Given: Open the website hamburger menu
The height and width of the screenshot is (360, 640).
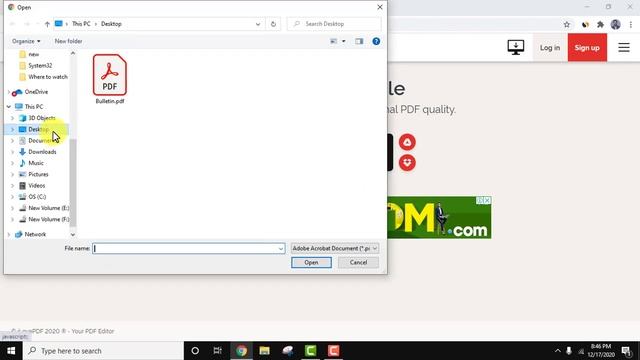Looking at the screenshot, I should [624, 47].
